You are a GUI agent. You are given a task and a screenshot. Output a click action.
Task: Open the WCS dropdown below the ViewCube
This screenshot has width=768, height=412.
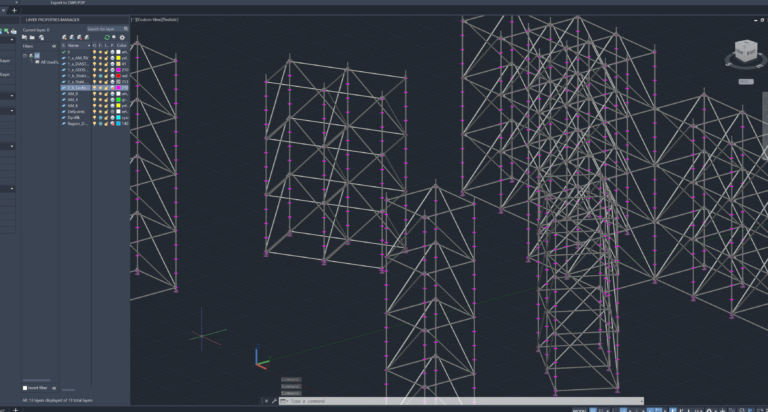[745, 82]
